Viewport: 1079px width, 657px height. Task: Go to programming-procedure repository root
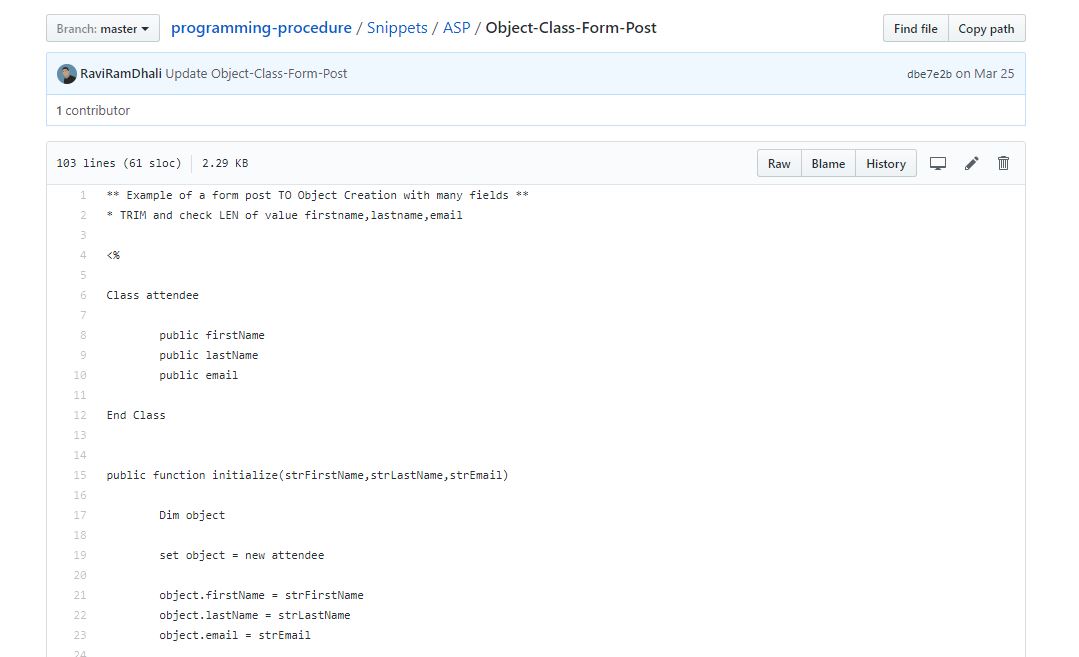point(261,28)
